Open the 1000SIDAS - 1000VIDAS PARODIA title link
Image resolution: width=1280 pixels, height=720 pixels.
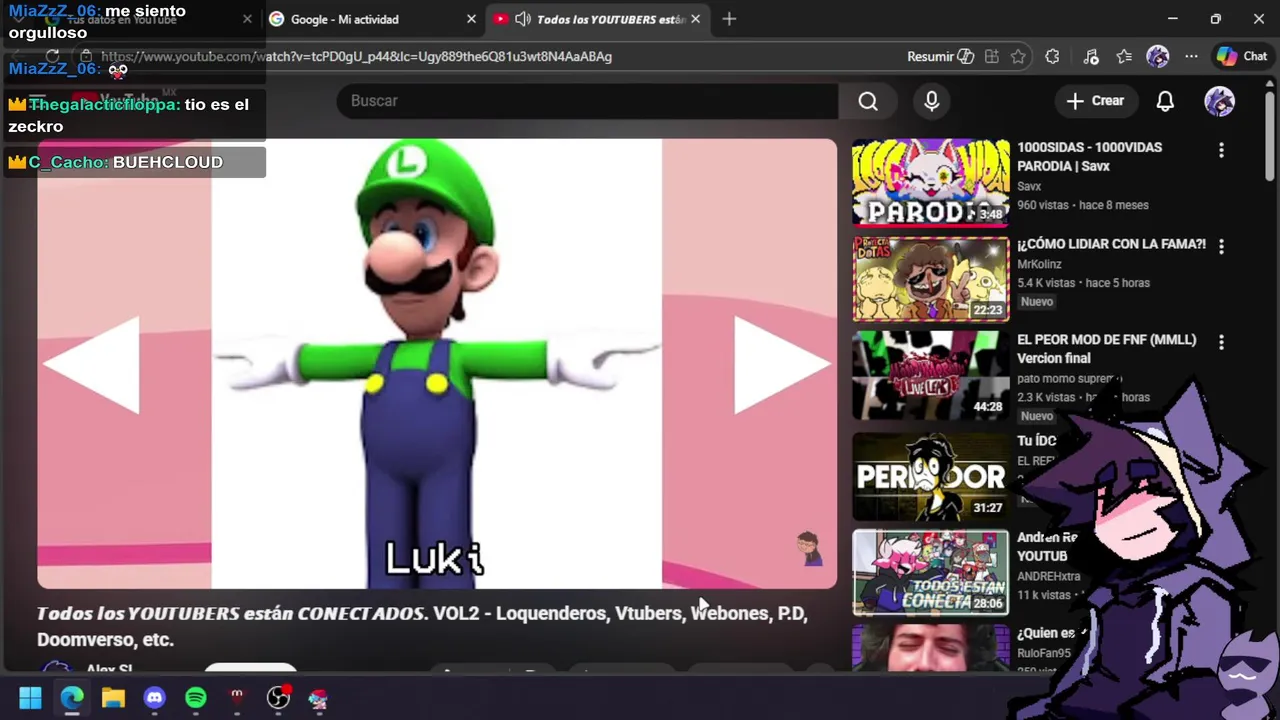(x=1089, y=157)
